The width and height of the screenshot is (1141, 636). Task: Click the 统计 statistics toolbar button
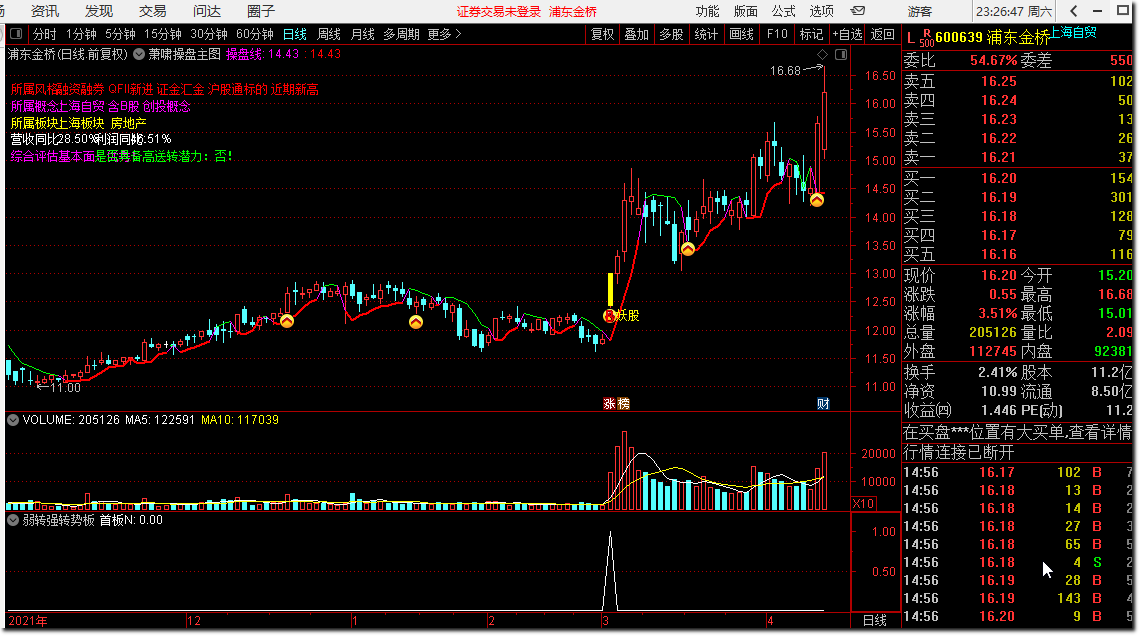click(x=706, y=34)
